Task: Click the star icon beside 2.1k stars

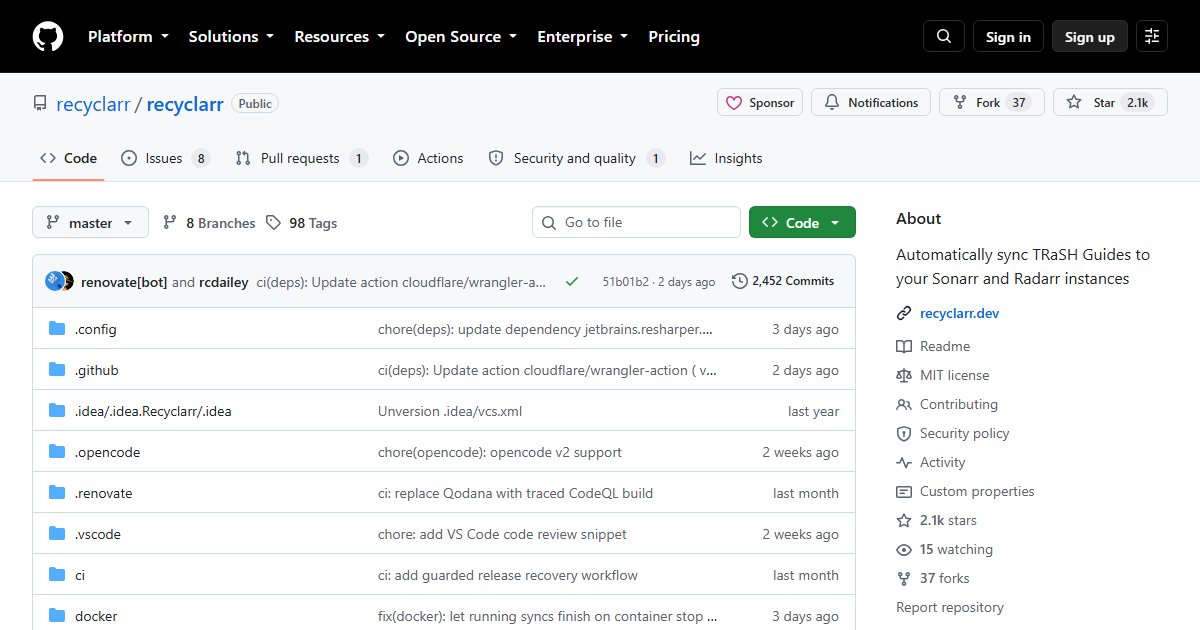Action: pyautogui.click(x=904, y=520)
